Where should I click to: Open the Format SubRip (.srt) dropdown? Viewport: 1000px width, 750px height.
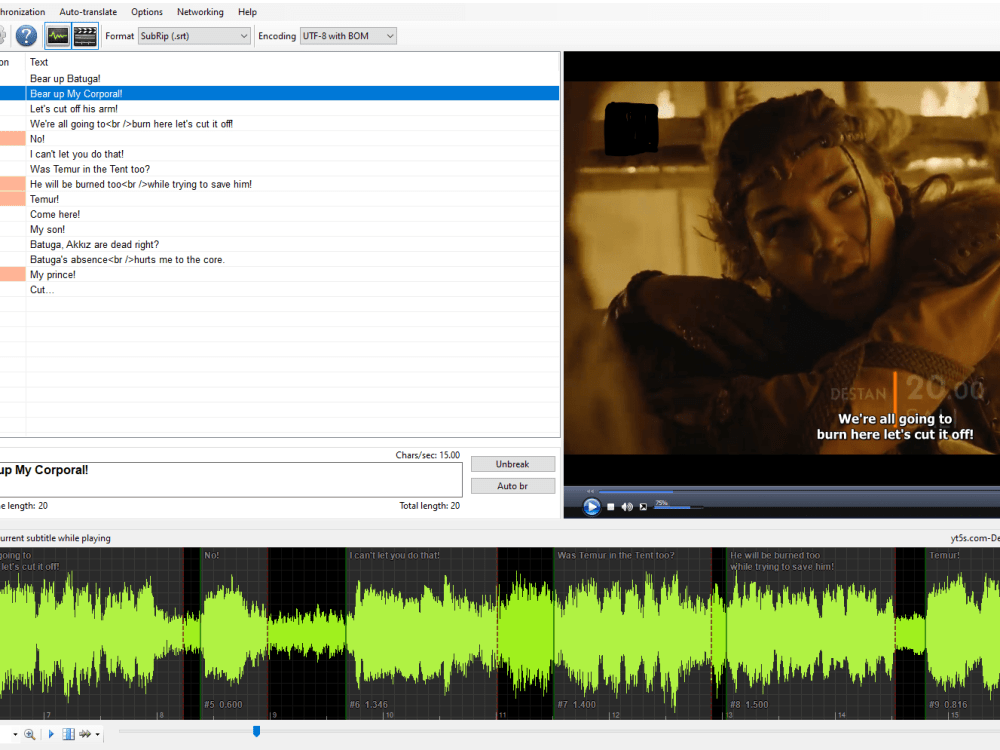coord(194,36)
